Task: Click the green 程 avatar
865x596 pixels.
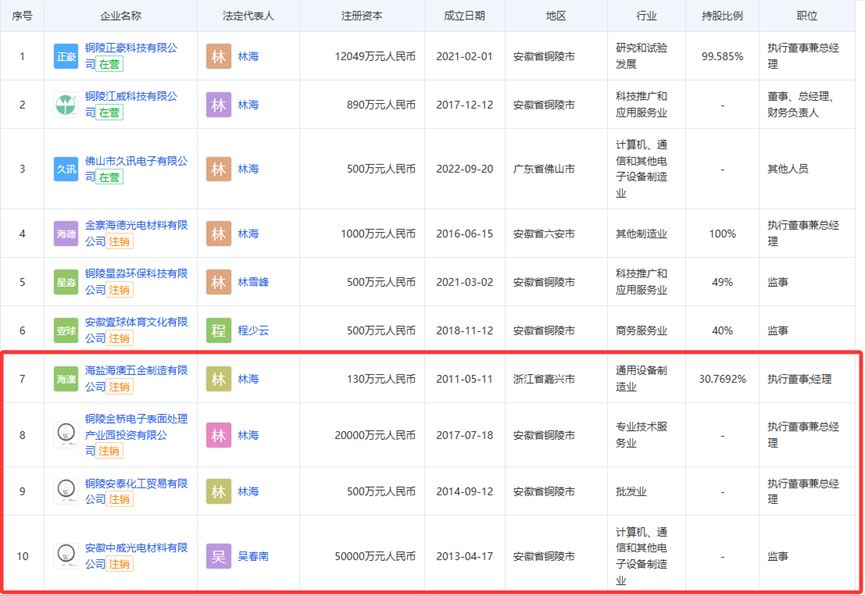Action: tap(218, 331)
